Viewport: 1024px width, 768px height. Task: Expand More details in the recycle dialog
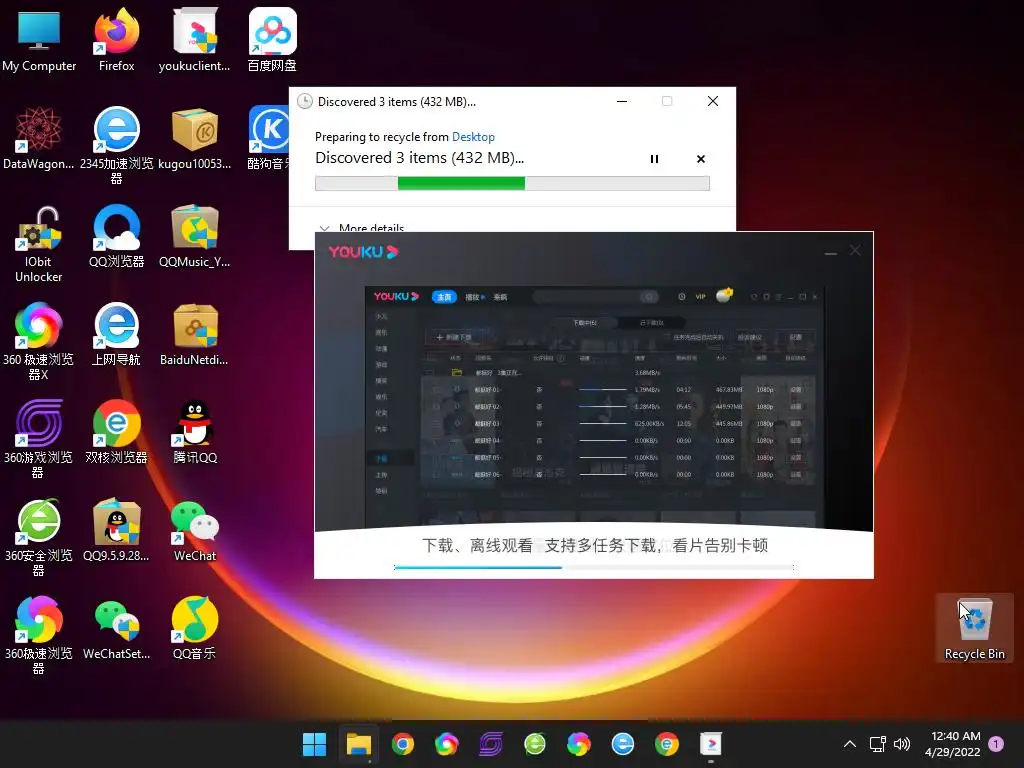point(362,227)
